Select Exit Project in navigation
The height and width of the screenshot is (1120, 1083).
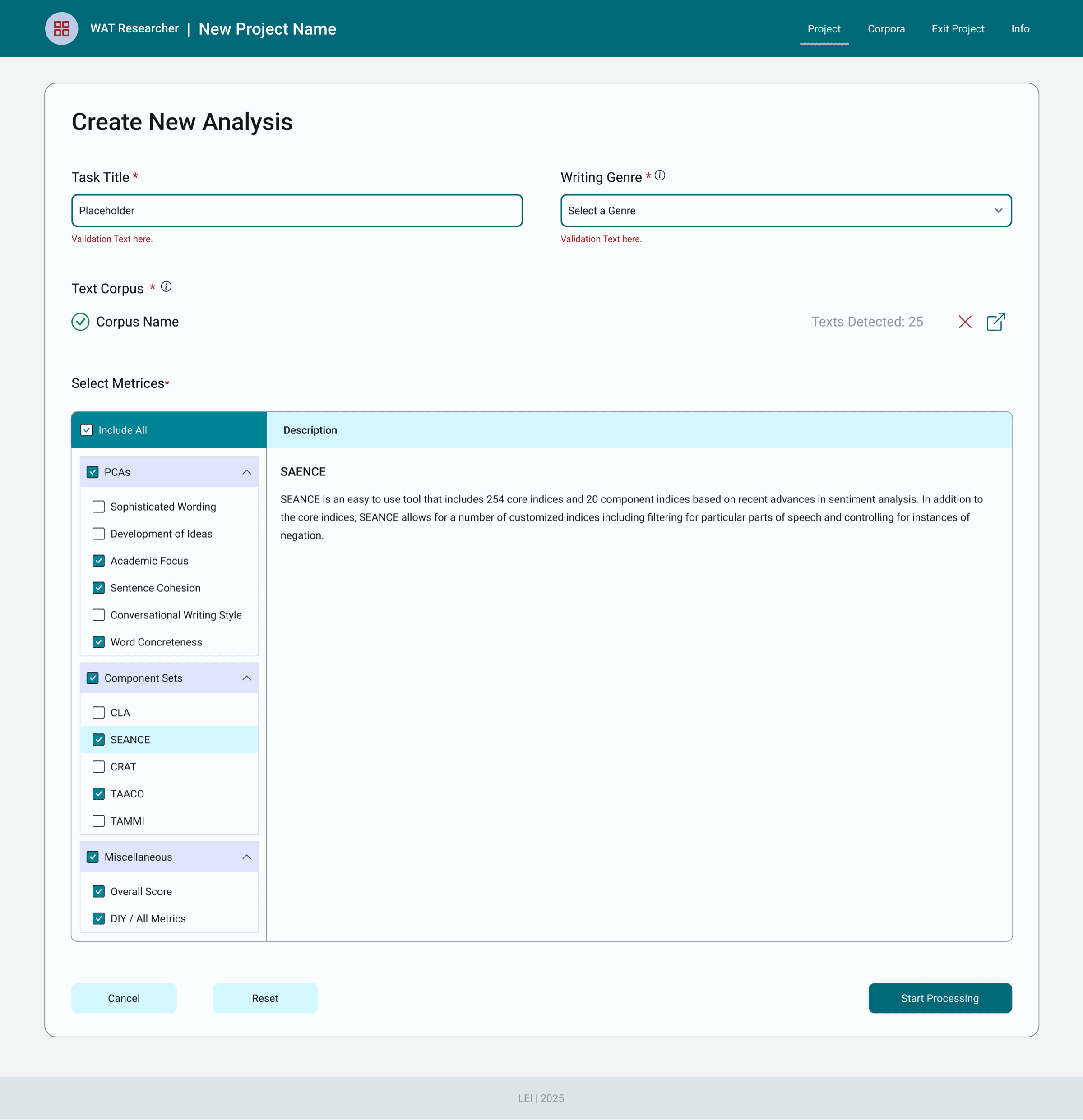(958, 28)
